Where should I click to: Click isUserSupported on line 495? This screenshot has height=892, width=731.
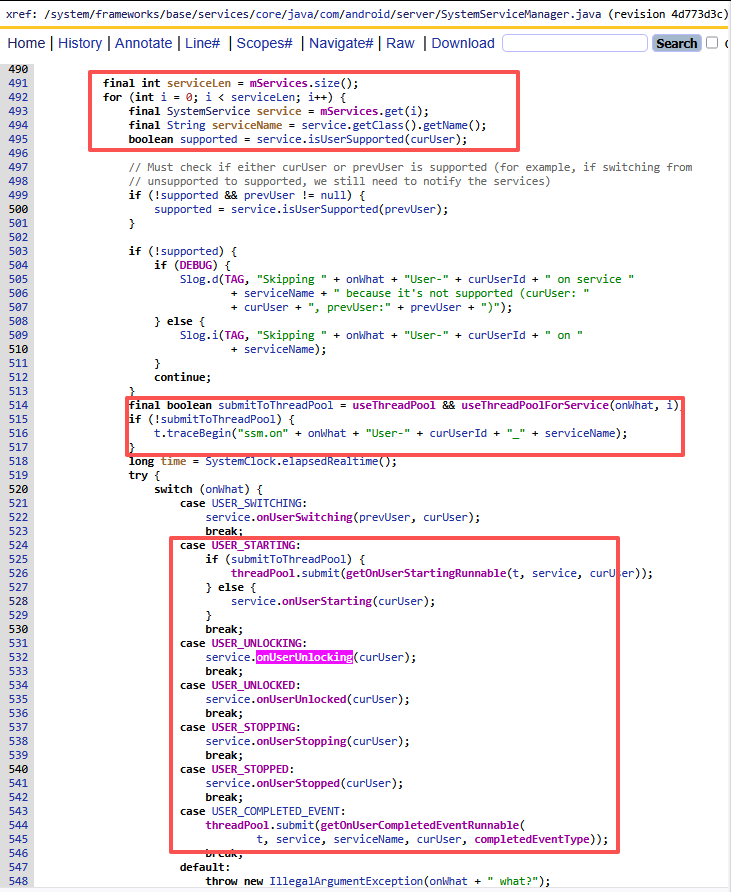[x=356, y=139]
